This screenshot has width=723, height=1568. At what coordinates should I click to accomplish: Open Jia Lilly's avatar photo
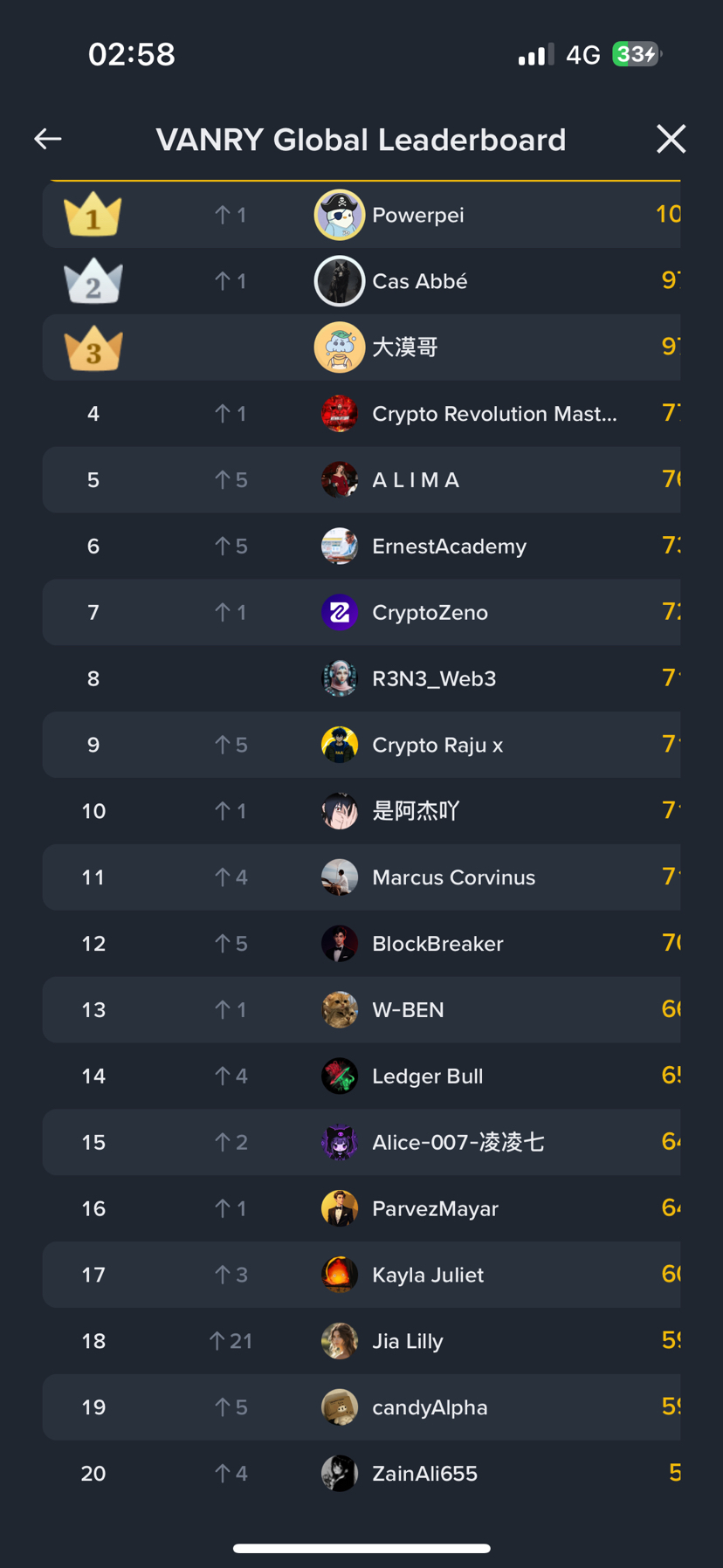[339, 1341]
